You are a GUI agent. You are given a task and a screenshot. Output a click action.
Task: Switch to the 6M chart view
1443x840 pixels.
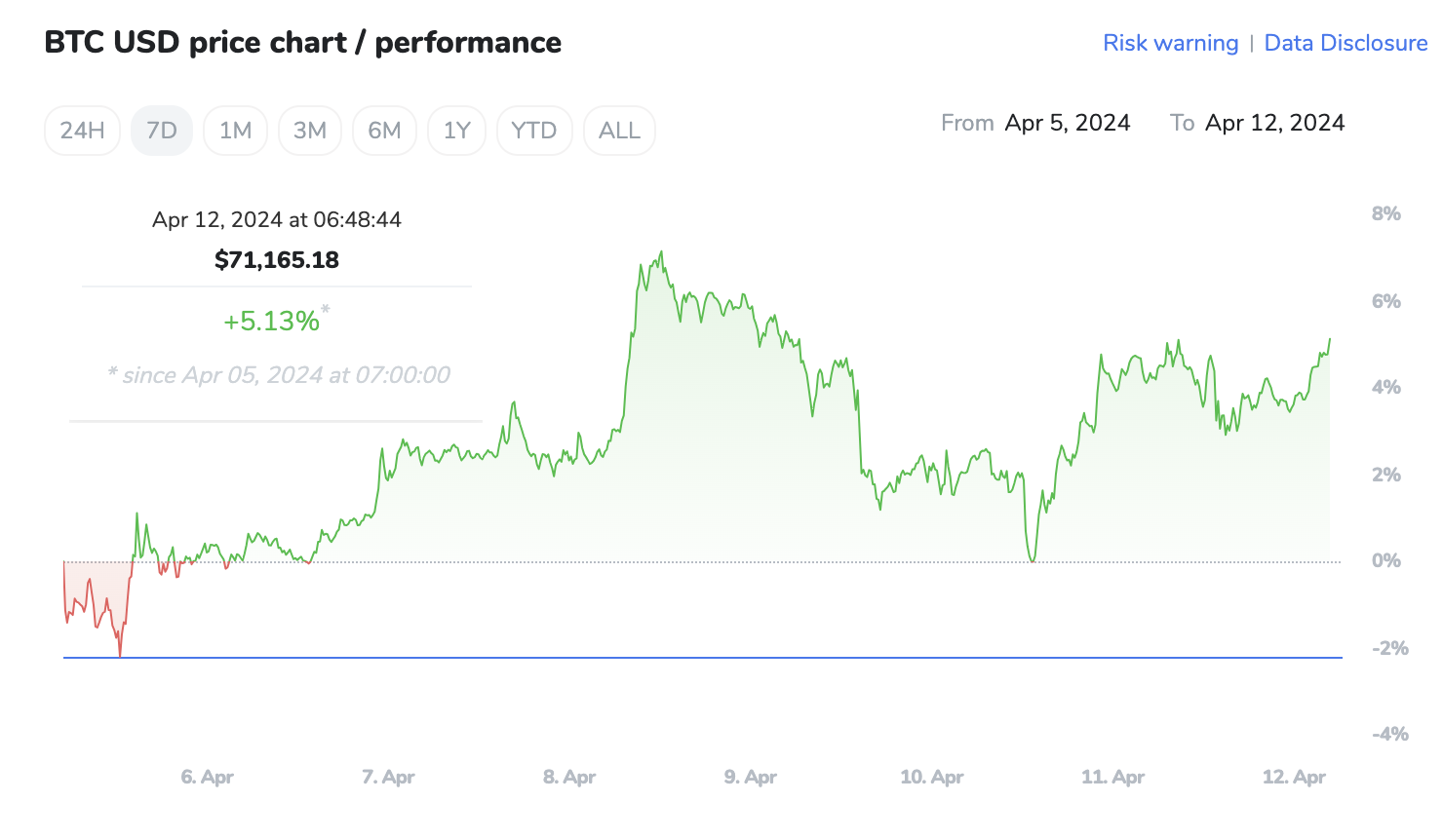click(x=384, y=130)
